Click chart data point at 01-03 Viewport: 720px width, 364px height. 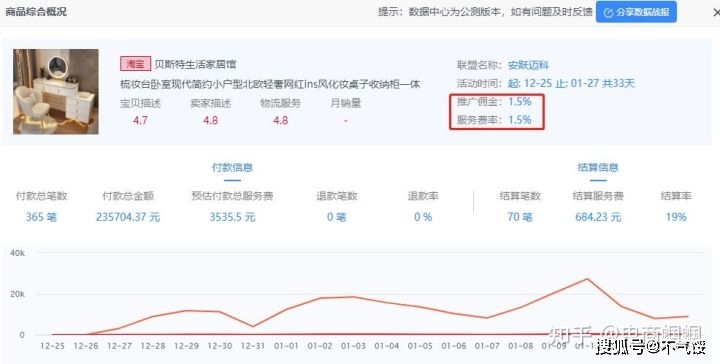coord(353,297)
